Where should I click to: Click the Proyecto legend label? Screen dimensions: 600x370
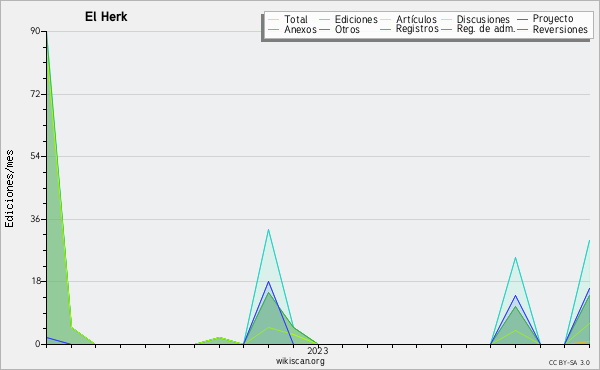pos(553,19)
